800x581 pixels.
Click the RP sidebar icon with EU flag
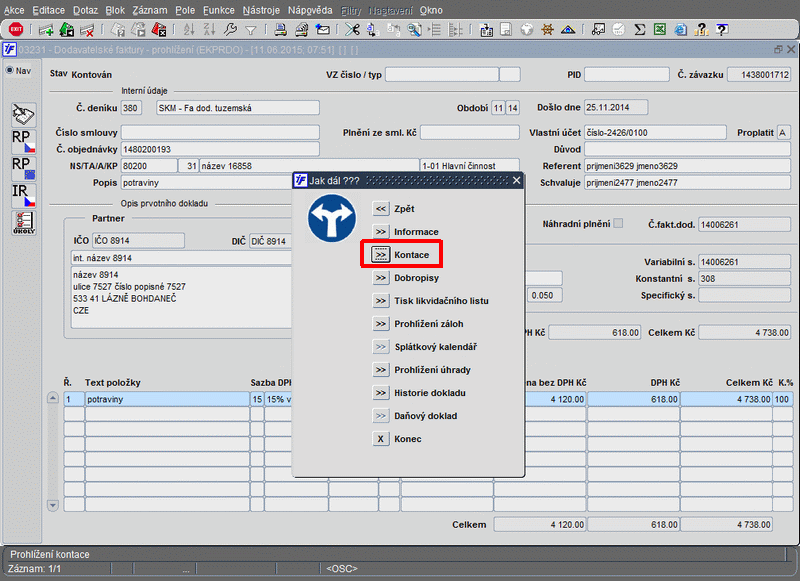coord(23,168)
